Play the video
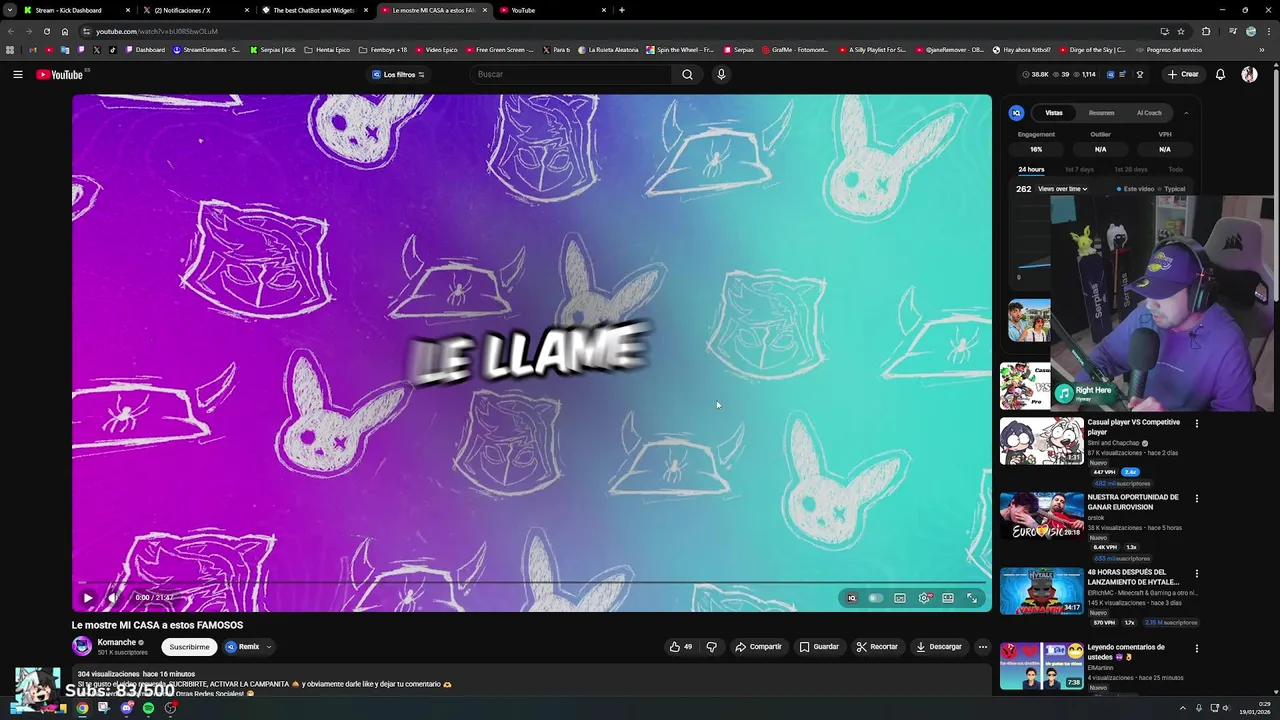Image resolution: width=1280 pixels, height=720 pixels. pos(88,598)
